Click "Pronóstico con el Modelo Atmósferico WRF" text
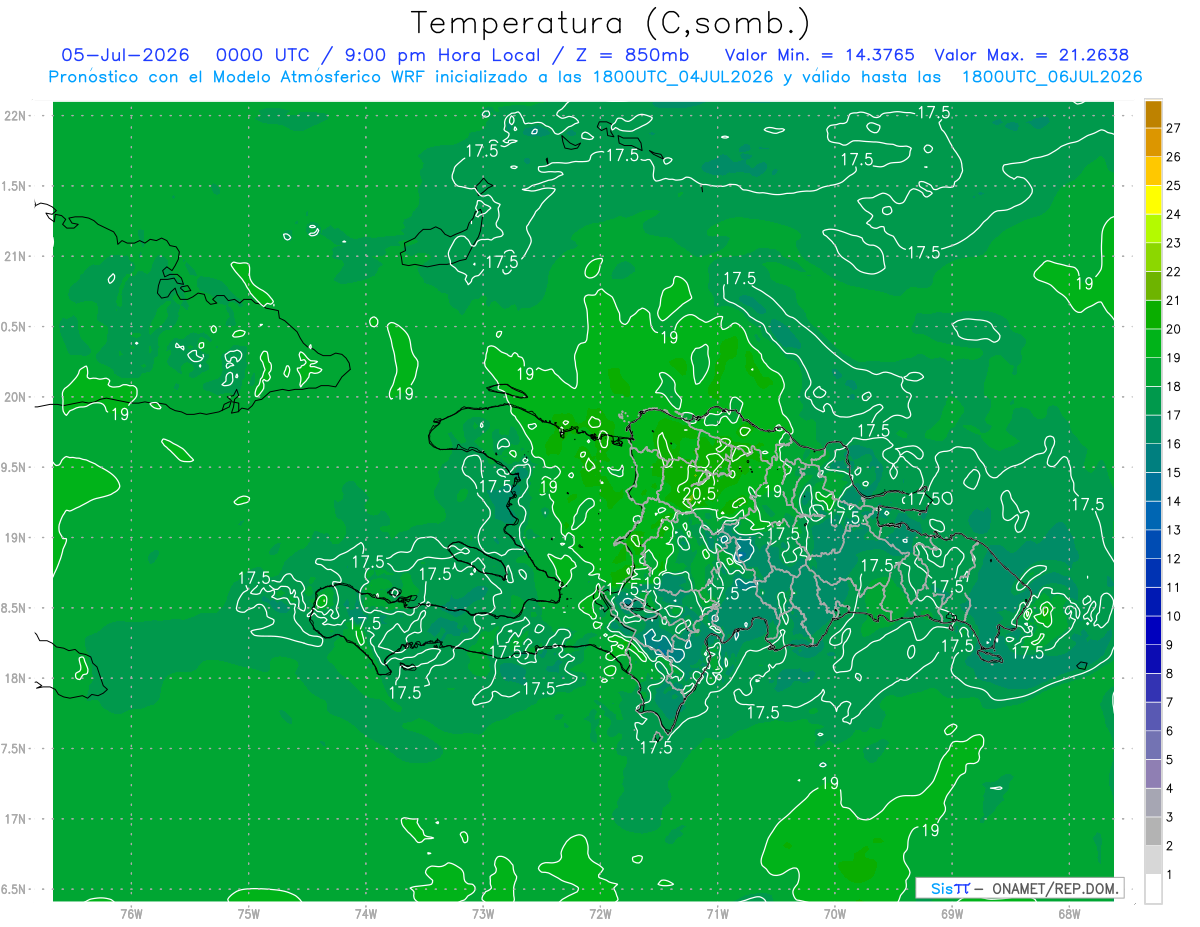This screenshot has width=1200, height=927. pyautogui.click(x=238, y=77)
